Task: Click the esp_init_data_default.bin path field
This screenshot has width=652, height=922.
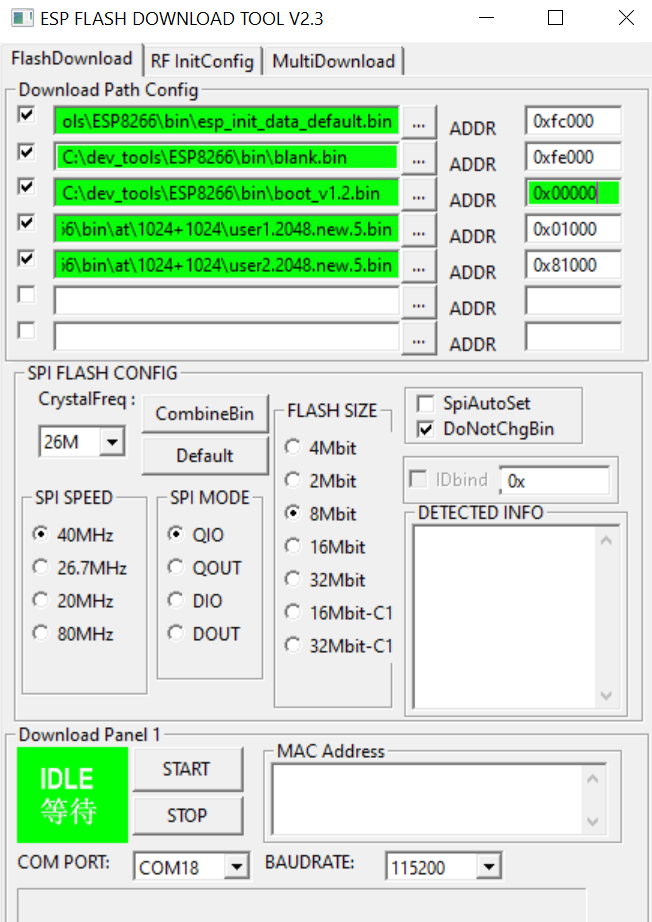Action: (x=226, y=121)
